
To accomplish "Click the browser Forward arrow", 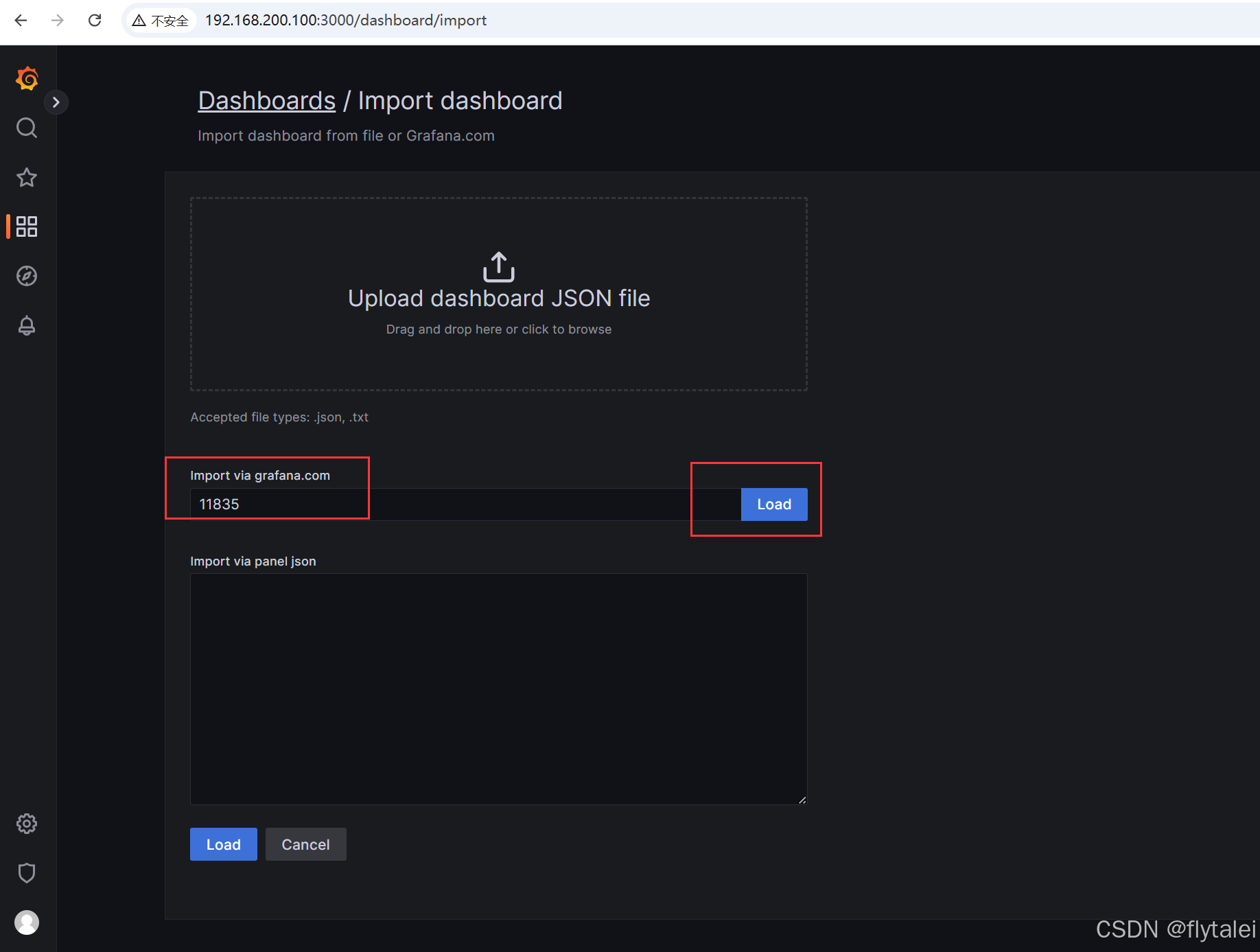I will [58, 21].
